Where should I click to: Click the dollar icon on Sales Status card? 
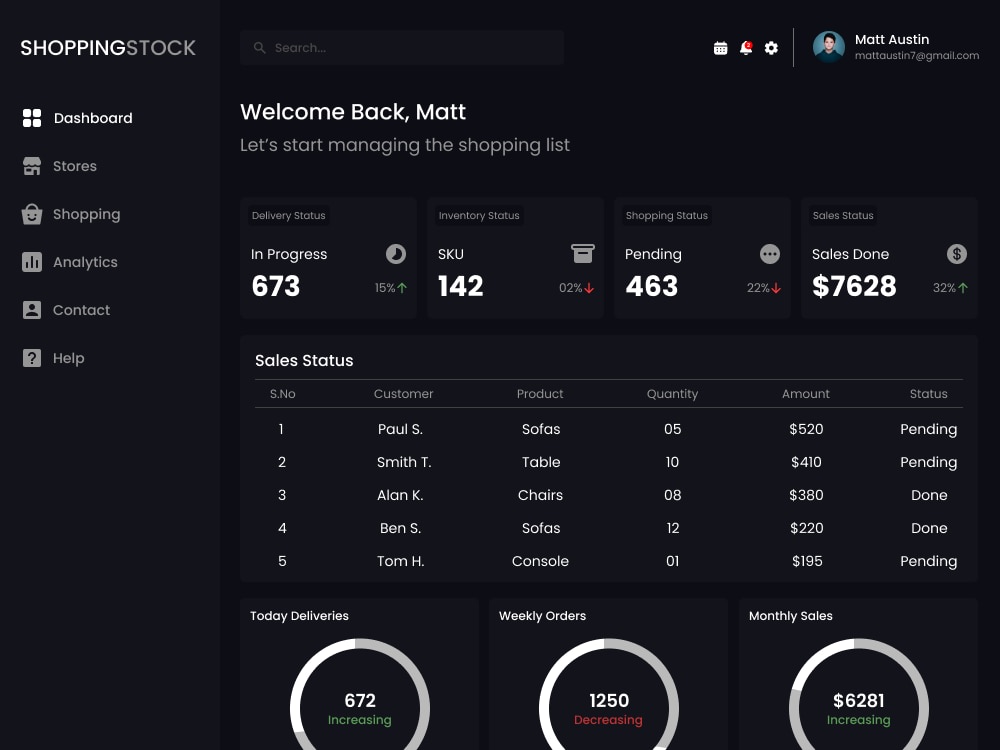(x=956, y=254)
